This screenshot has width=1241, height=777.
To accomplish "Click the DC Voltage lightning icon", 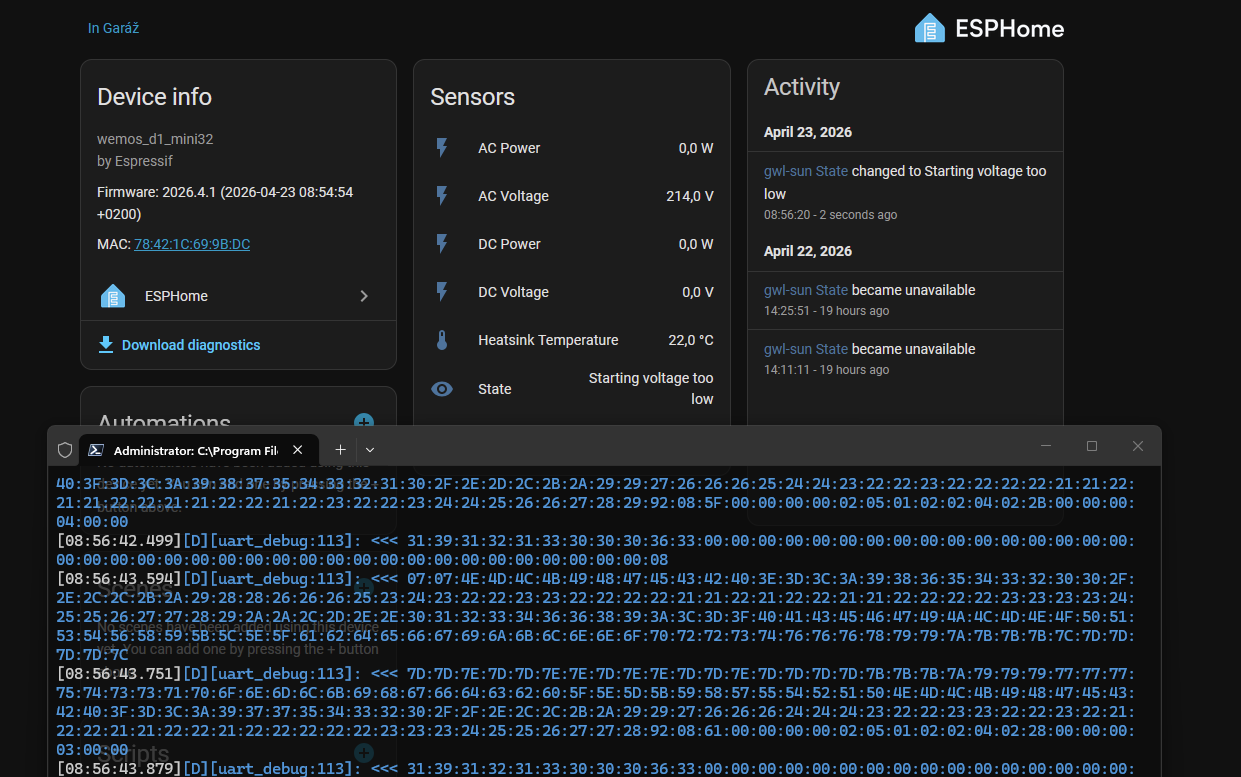I will click(442, 292).
